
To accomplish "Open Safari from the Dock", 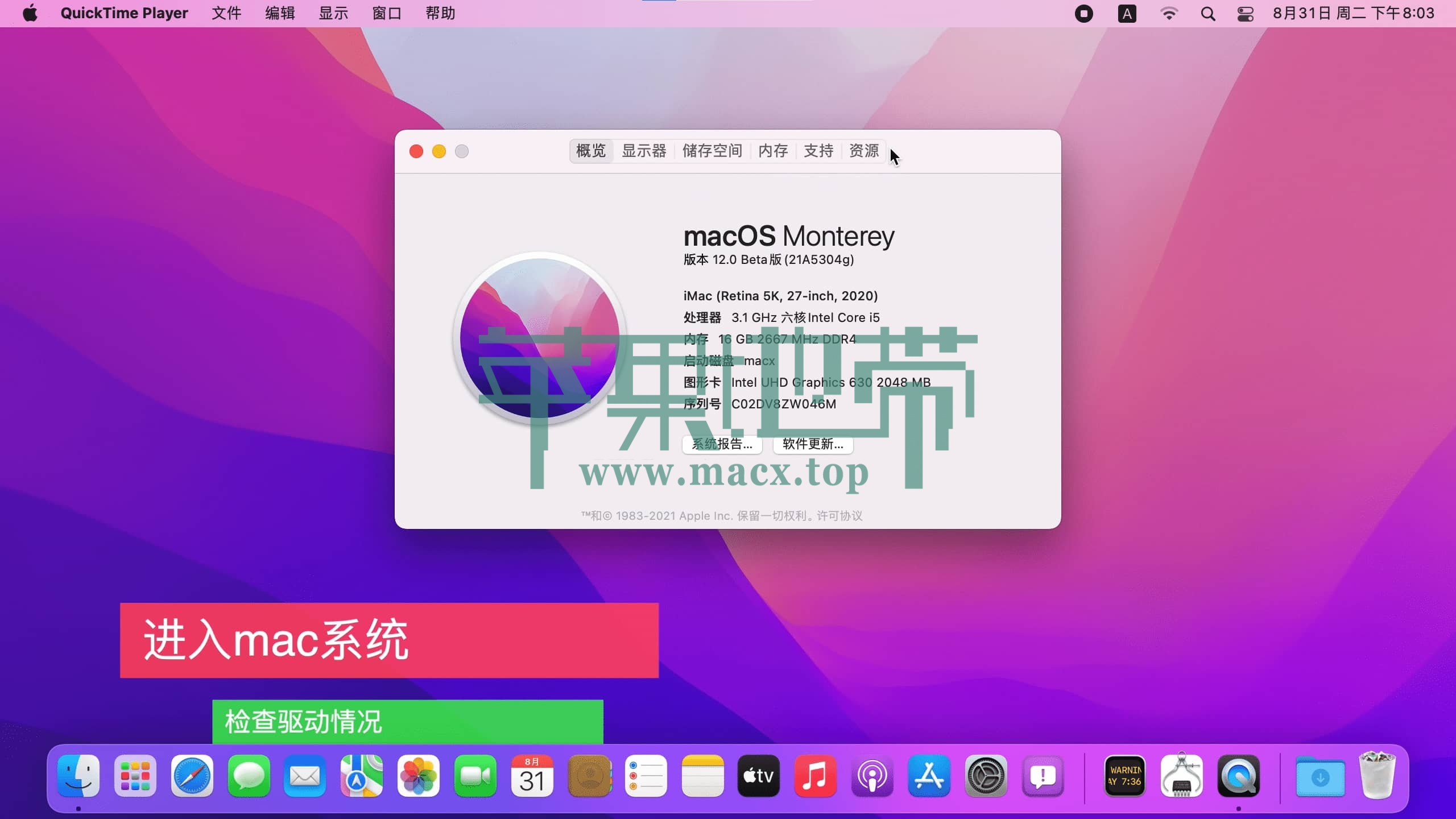I will coord(192,776).
